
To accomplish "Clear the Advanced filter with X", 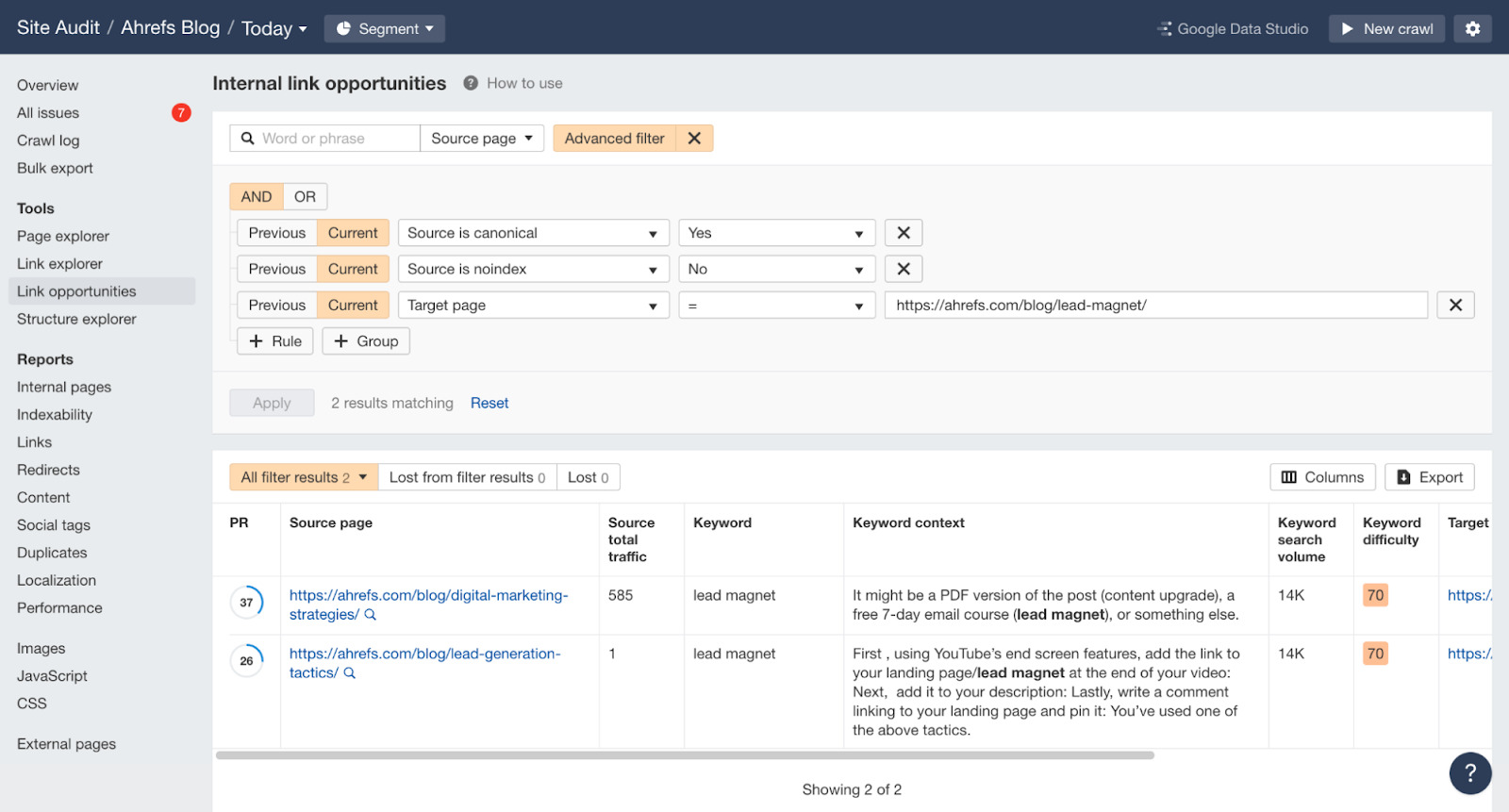I will 694,139.
